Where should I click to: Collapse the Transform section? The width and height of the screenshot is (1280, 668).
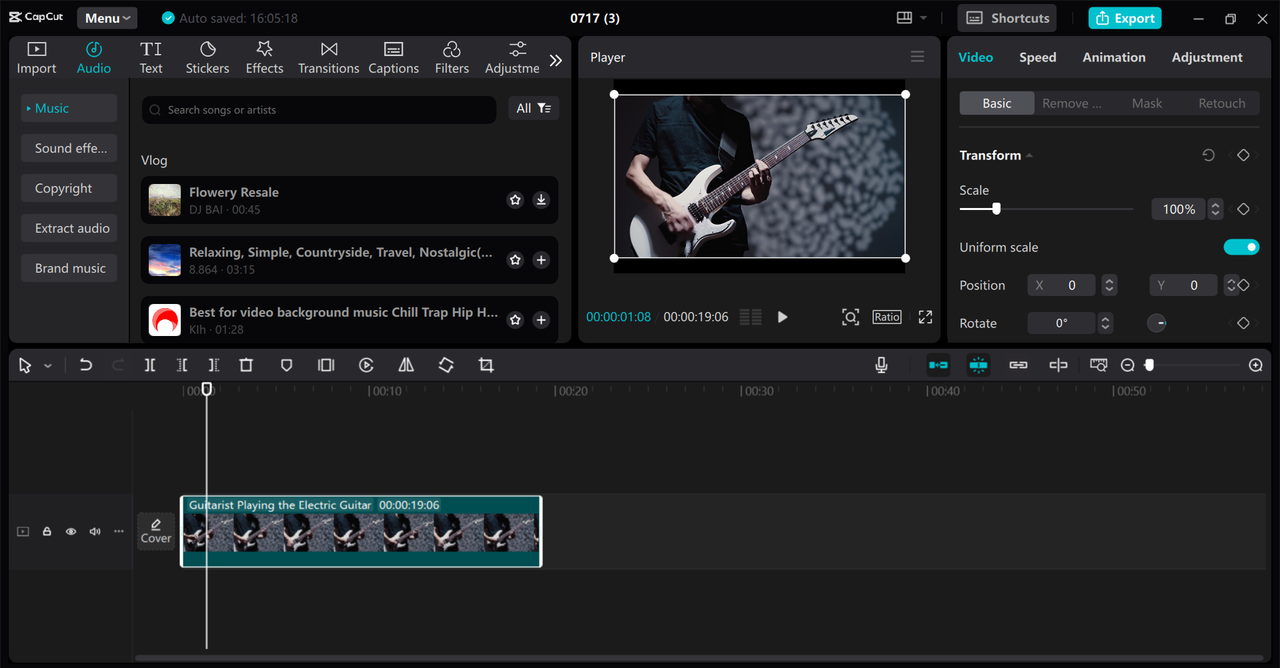[x=1029, y=156]
